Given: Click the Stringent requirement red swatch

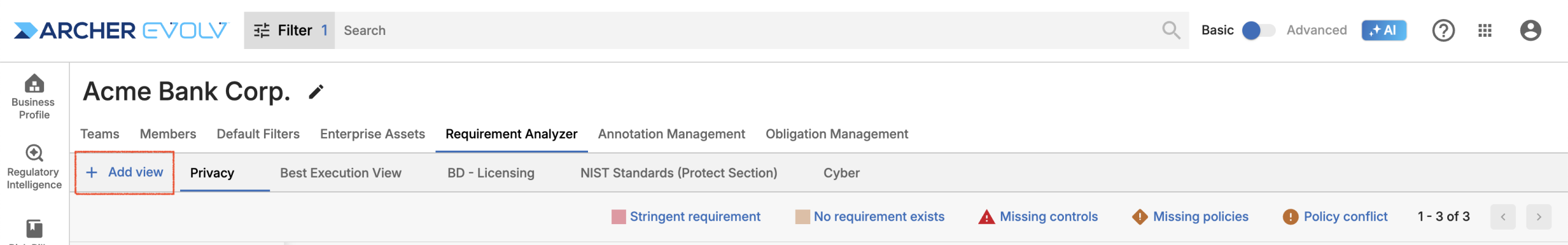Looking at the screenshot, I should tap(619, 217).
